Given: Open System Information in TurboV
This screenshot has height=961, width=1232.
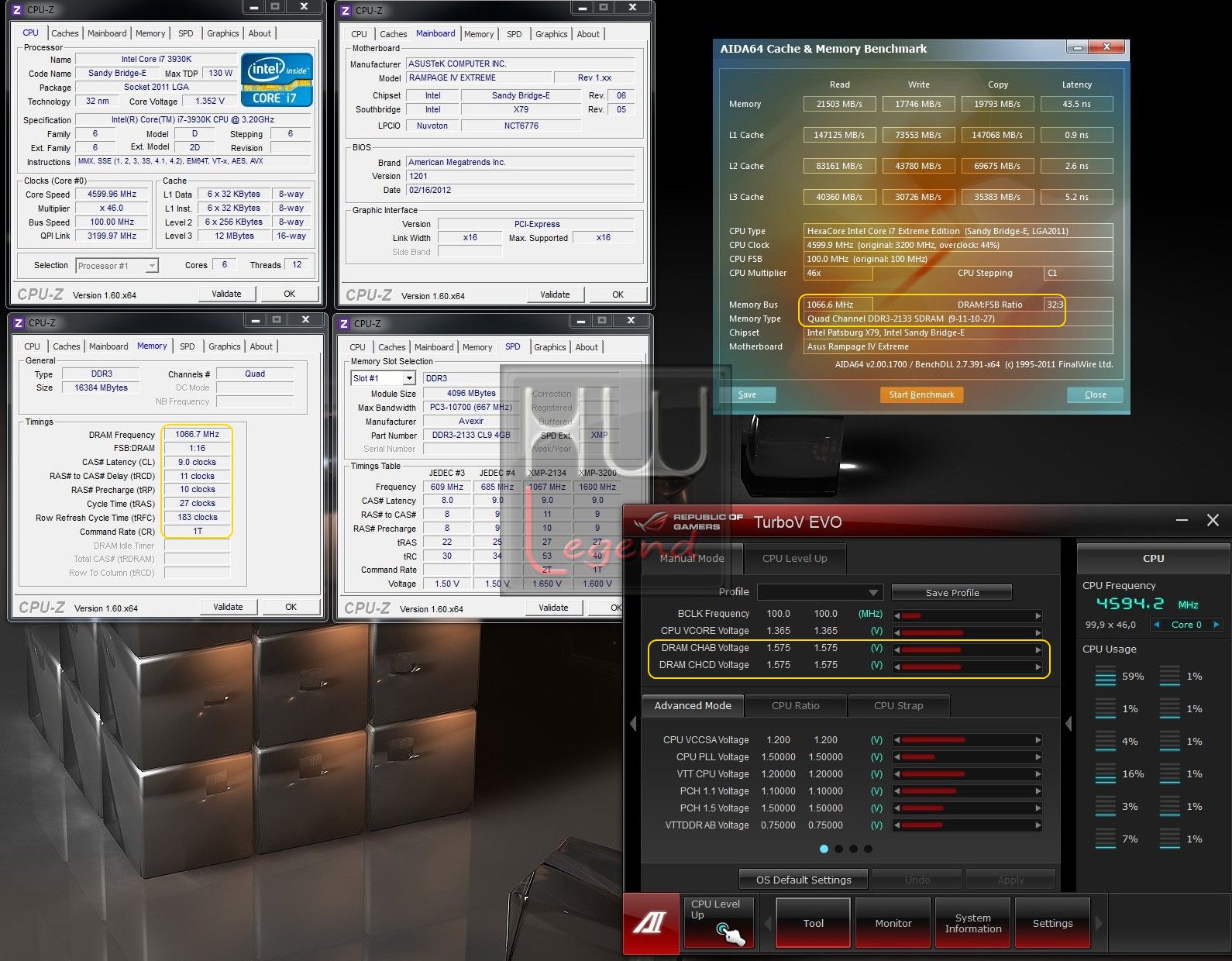Looking at the screenshot, I should tap(973, 923).
